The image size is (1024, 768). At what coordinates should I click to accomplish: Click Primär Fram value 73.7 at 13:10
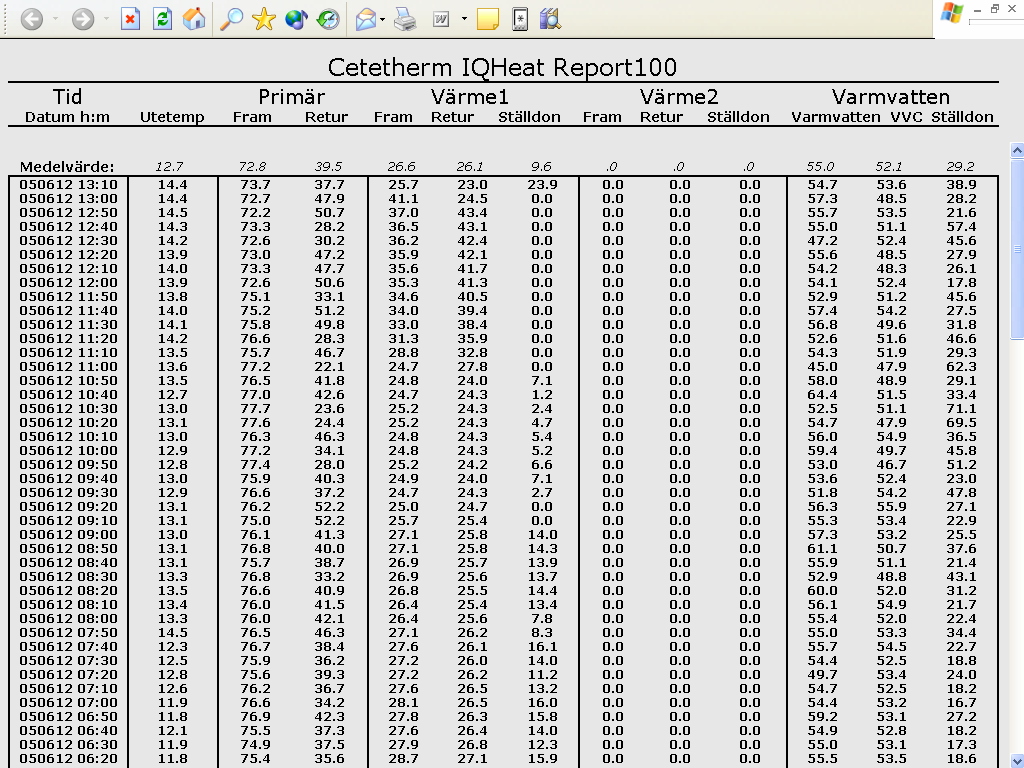pos(255,185)
